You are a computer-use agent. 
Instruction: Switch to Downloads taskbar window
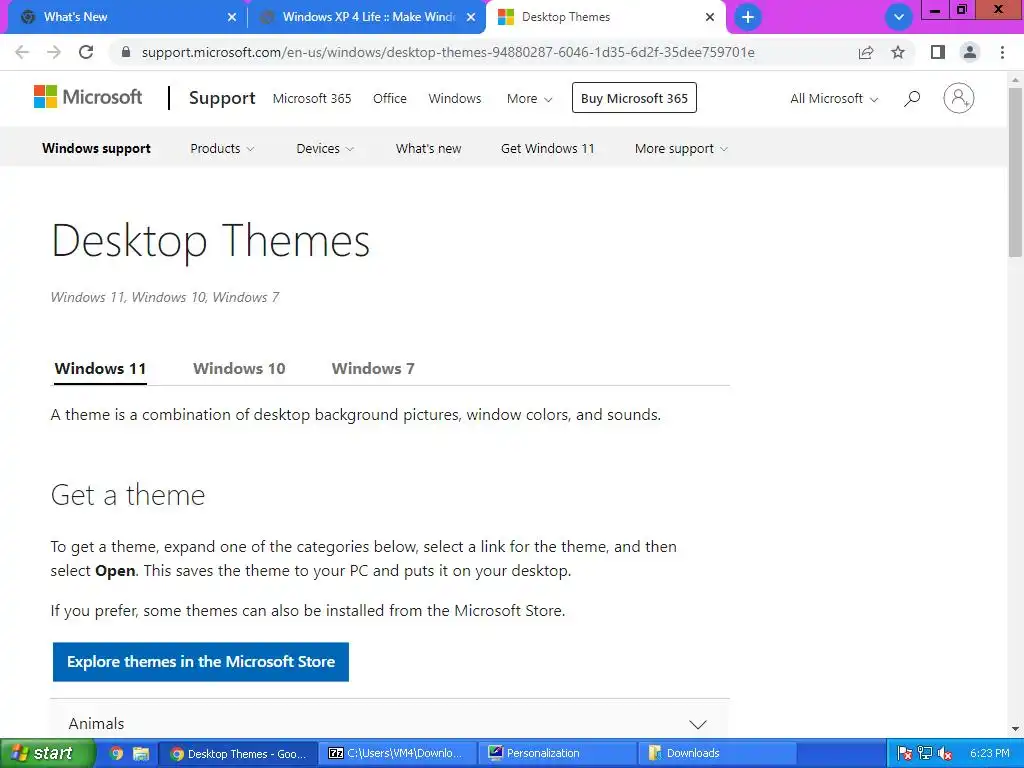[x=717, y=754]
